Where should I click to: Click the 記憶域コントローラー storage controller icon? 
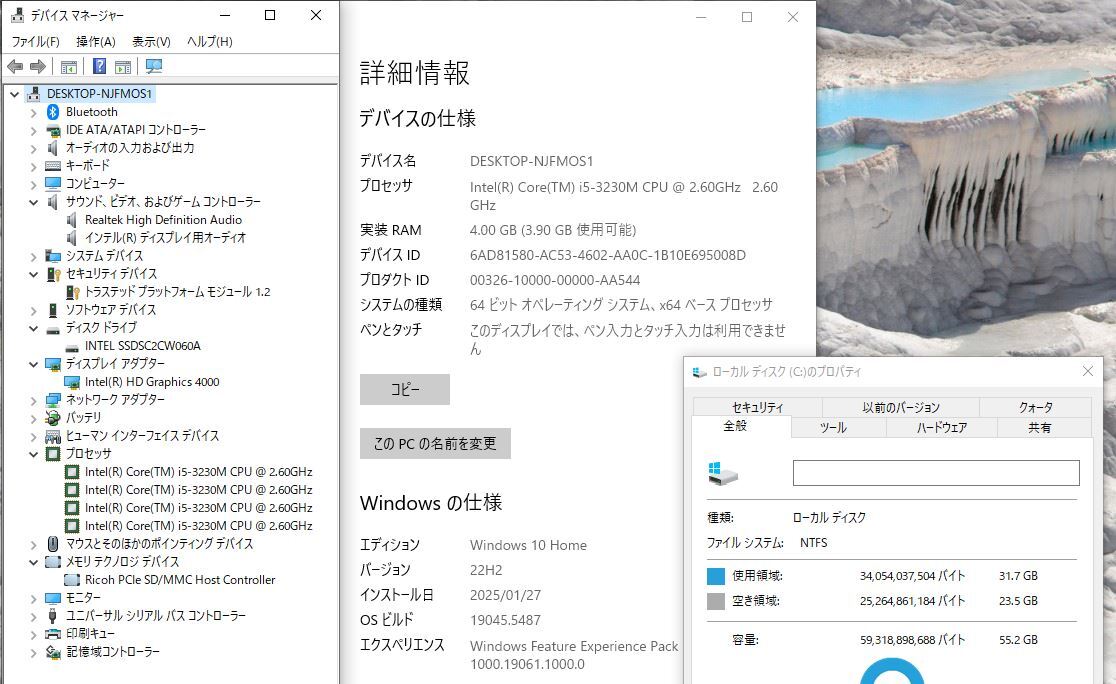click(53, 652)
